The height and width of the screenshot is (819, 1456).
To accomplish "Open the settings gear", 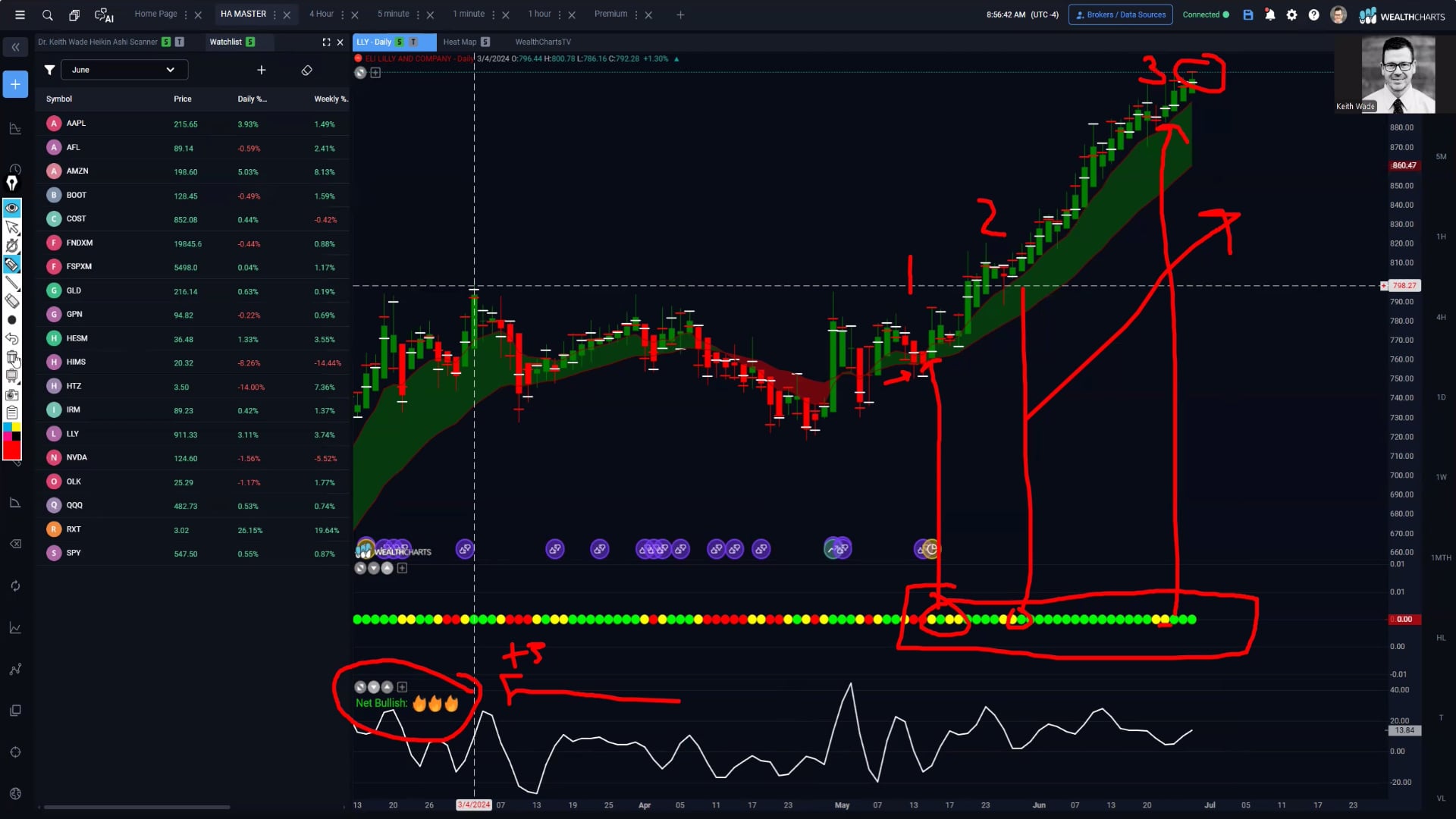I will [x=1292, y=14].
